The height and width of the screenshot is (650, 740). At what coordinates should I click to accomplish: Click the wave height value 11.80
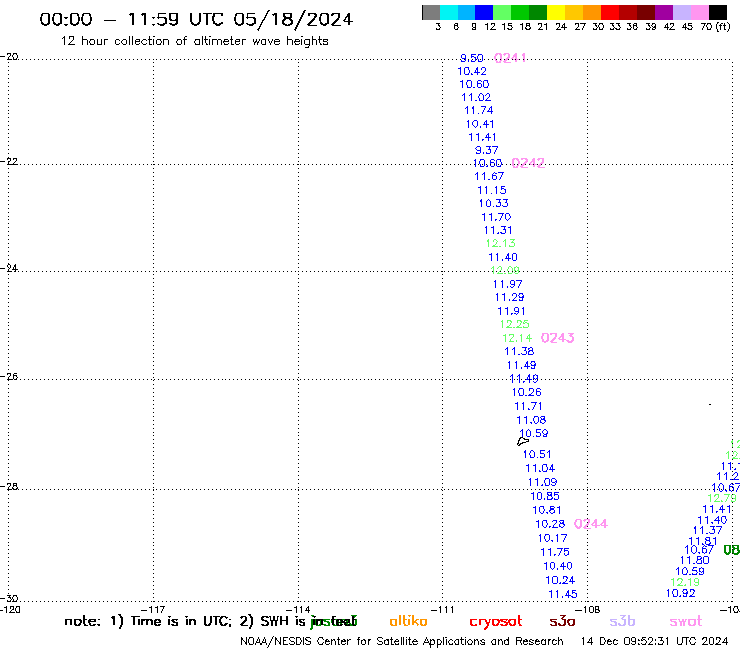tap(695, 560)
